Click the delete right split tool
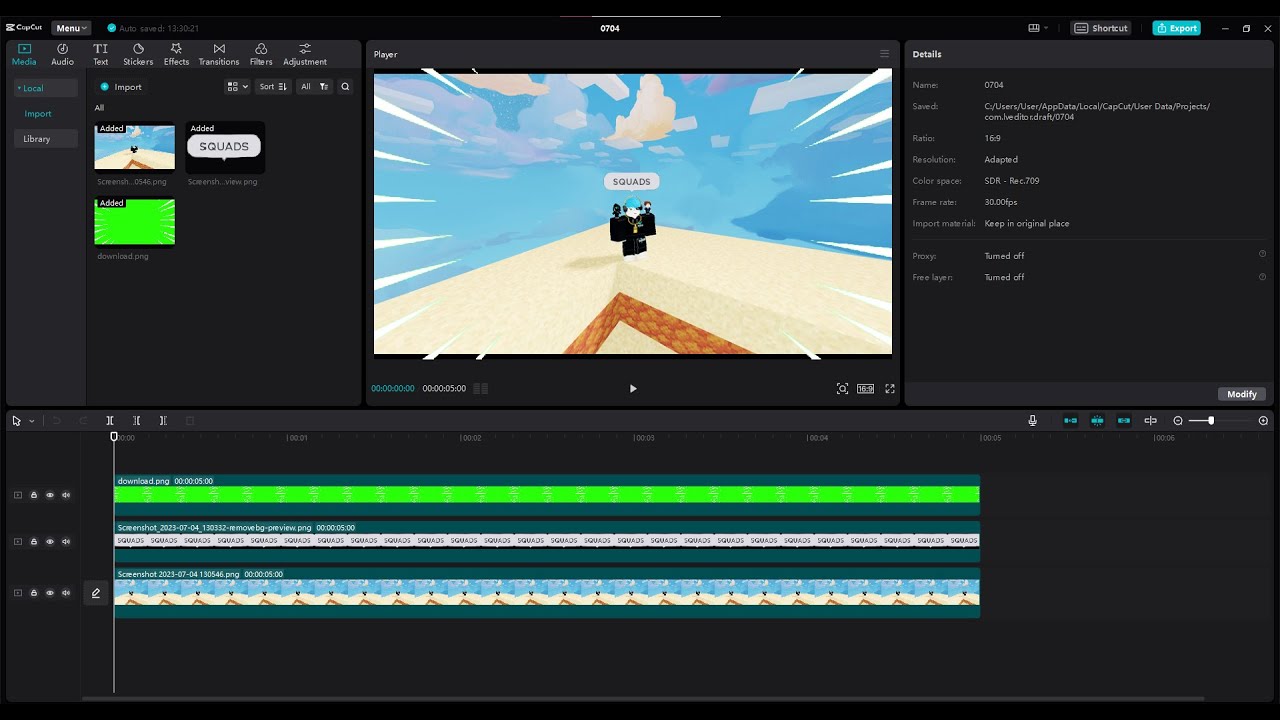The image size is (1280, 720). [x=163, y=421]
